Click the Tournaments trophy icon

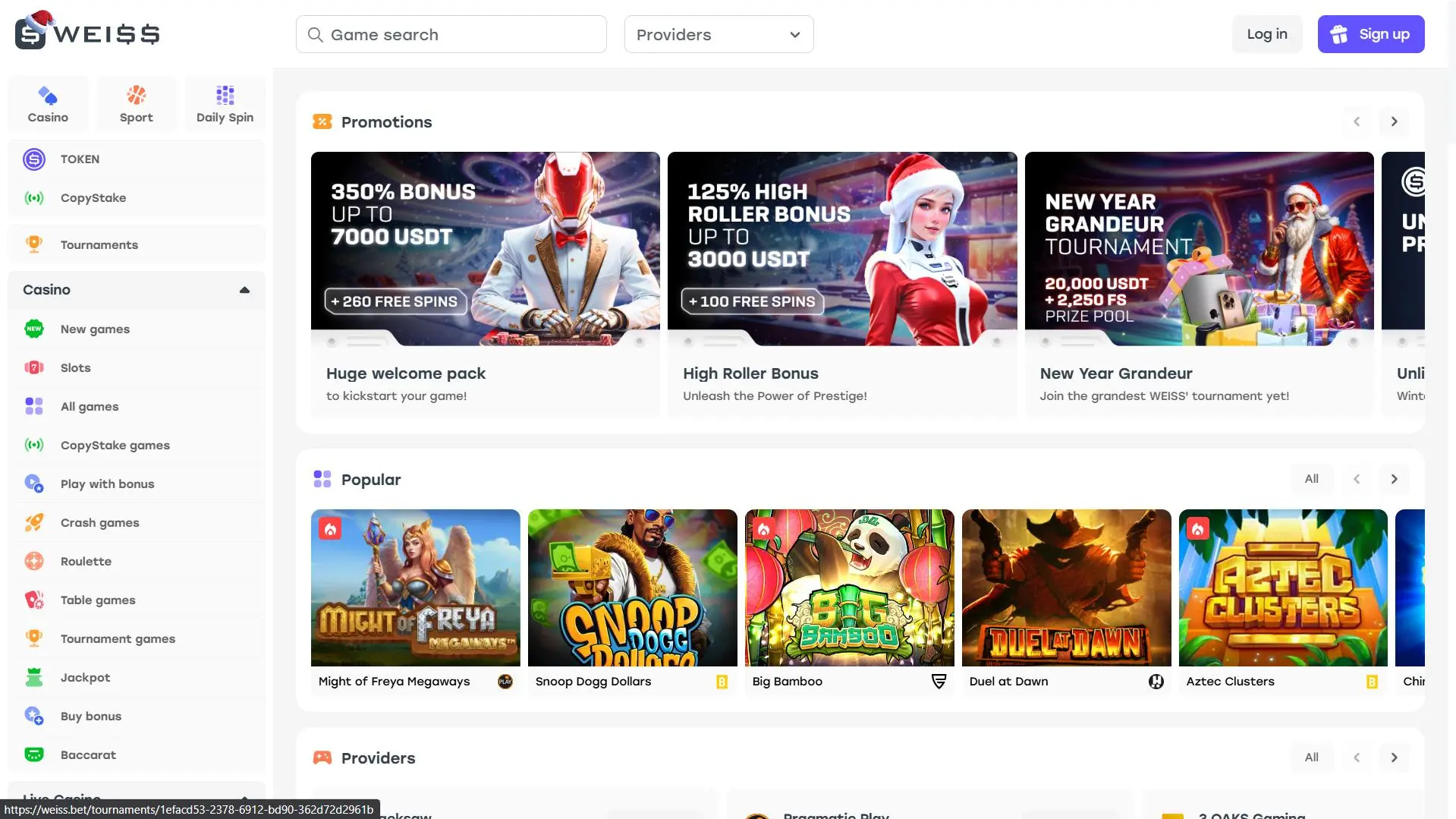tap(34, 244)
